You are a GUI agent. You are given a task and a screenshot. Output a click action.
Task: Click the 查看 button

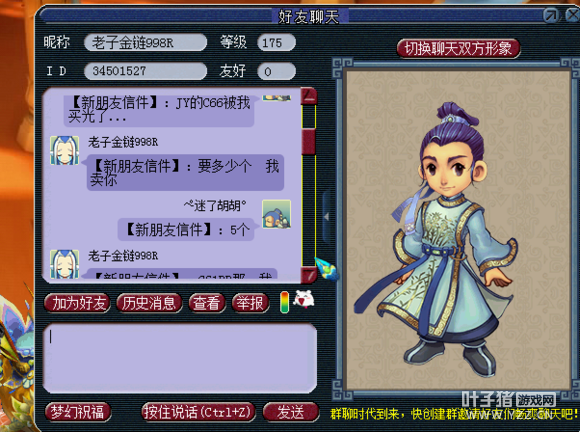(x=207, y=303)
